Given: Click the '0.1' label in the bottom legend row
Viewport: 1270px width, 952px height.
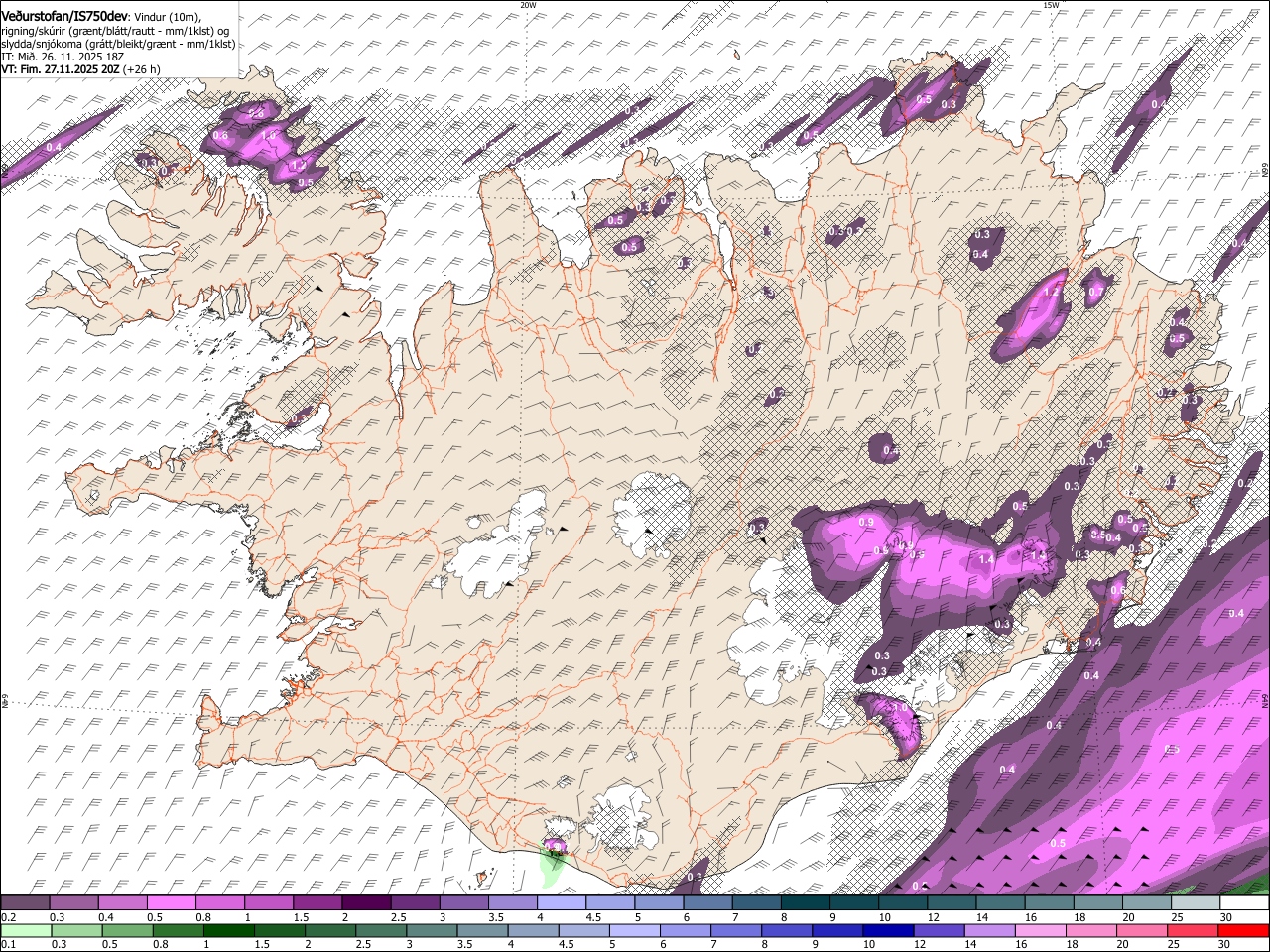Looking at the screenshot, I should coord(8,944).
